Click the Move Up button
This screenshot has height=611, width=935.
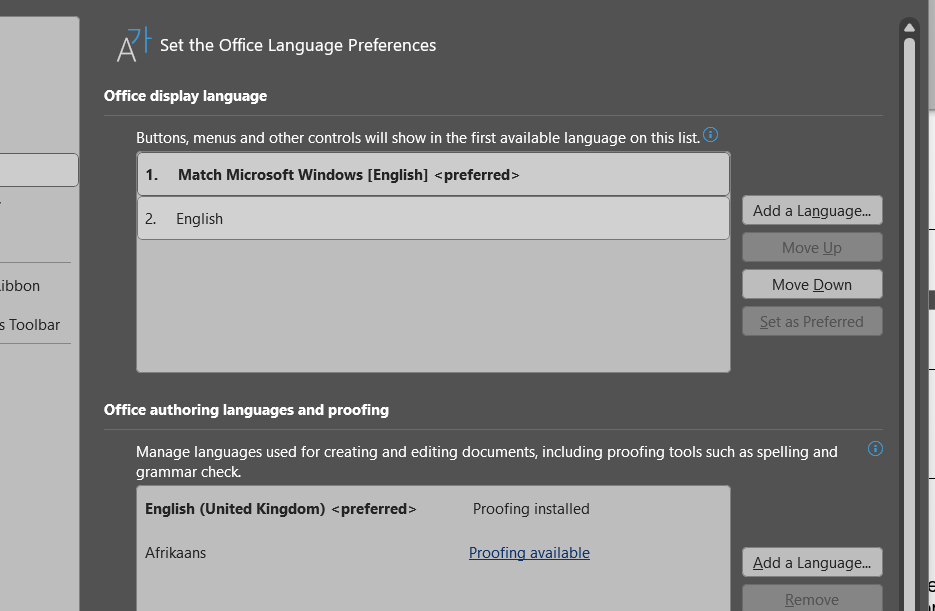[x=812, y=247]
